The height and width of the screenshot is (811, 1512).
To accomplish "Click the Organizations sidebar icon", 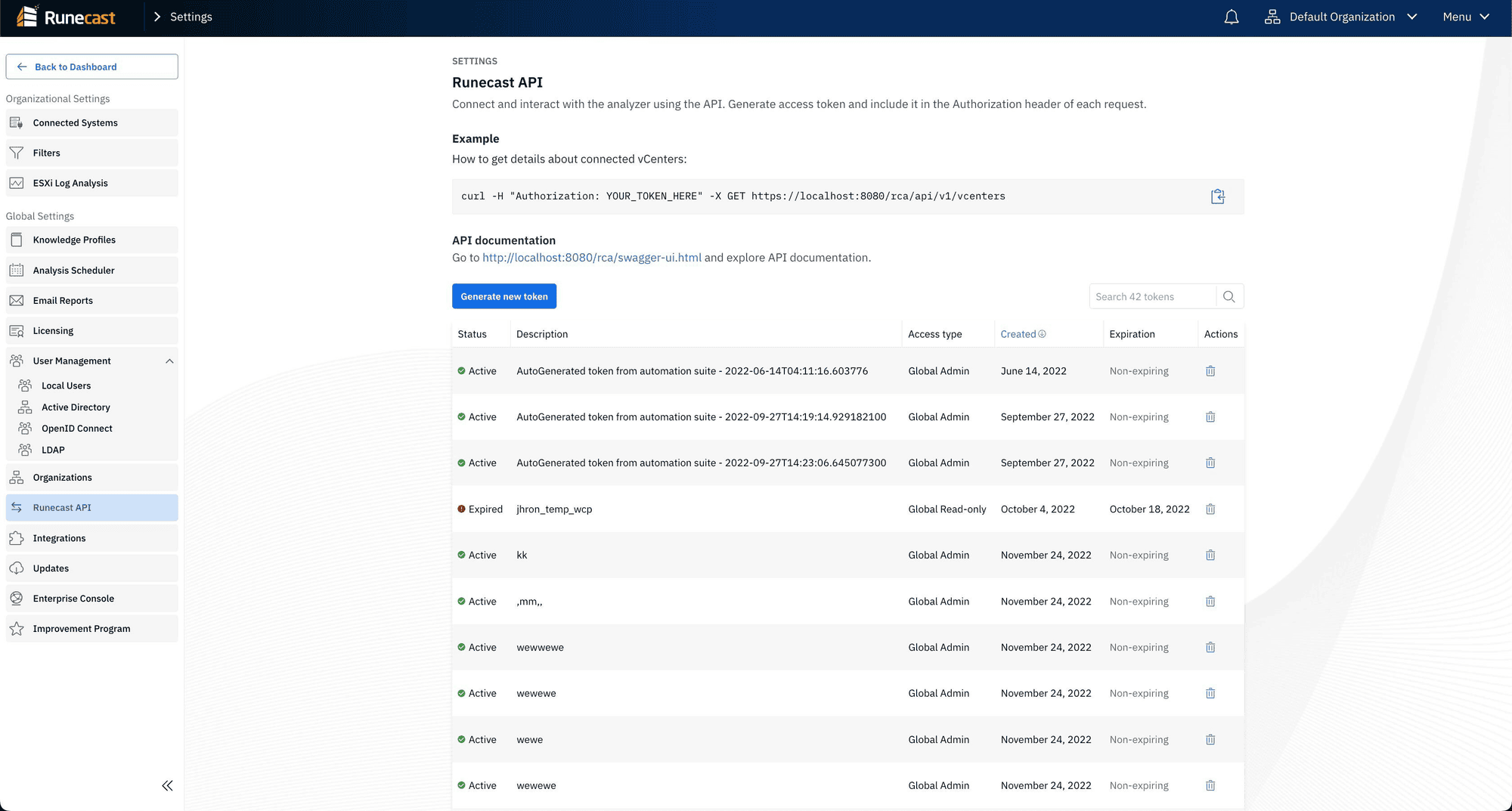I will pyautogui.click(x=17, y=478).
